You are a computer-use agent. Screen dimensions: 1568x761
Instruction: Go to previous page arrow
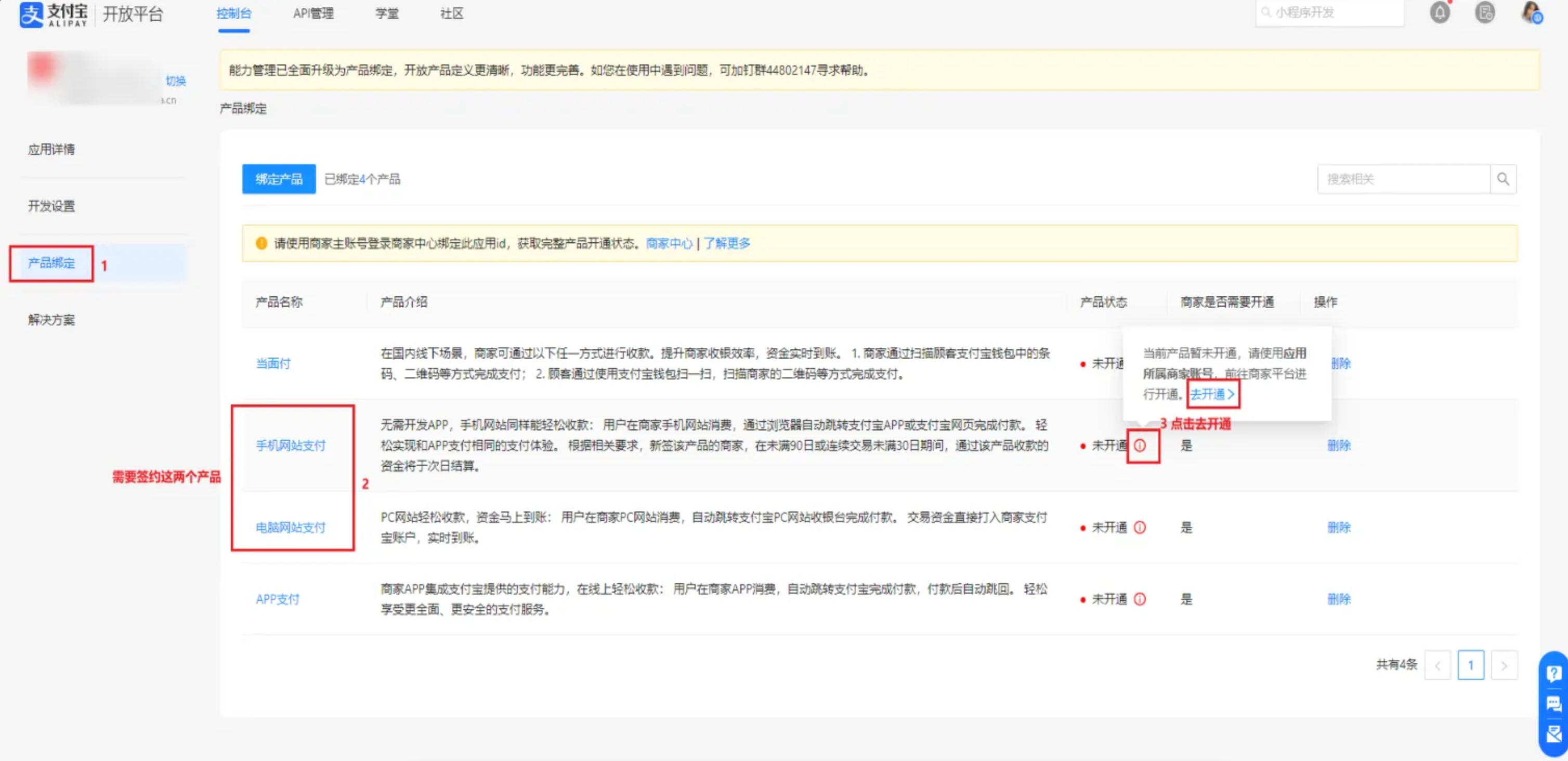click(1437, 665)
